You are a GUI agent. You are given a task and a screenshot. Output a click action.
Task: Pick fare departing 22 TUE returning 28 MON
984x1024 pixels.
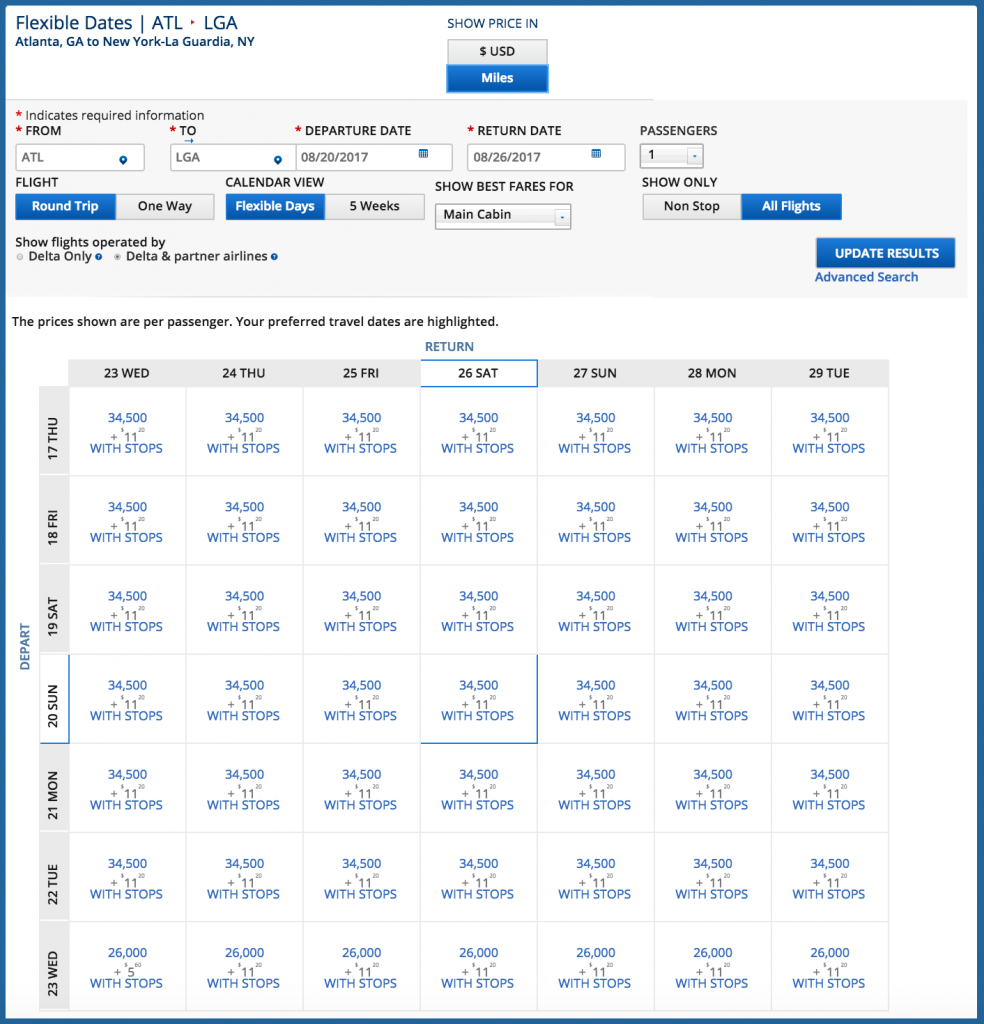pyautogui.click(x=712, y=878)
